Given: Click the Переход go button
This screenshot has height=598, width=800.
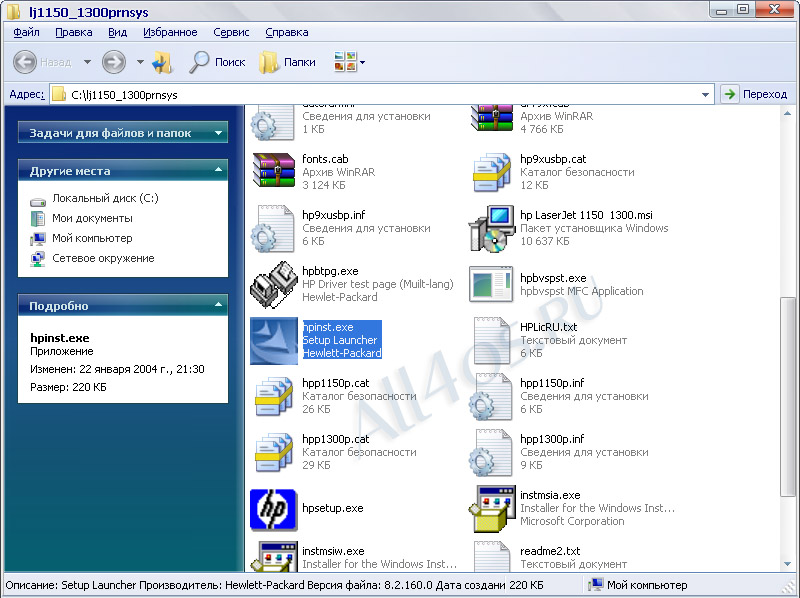Looking at the screenshot, I should point(756,94).
